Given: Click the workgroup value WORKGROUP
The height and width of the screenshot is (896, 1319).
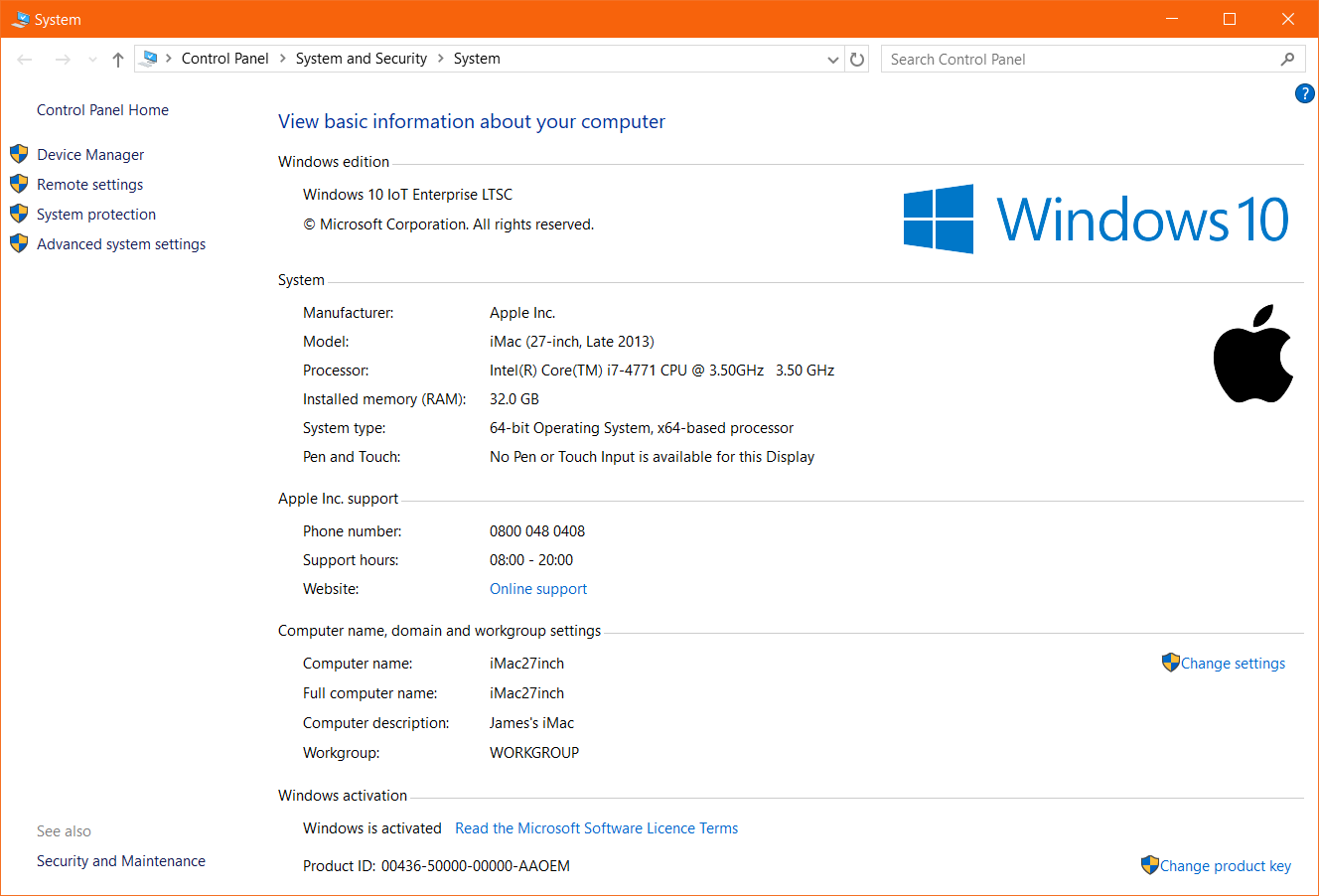Looking at the screenshot, I should 534,753.
